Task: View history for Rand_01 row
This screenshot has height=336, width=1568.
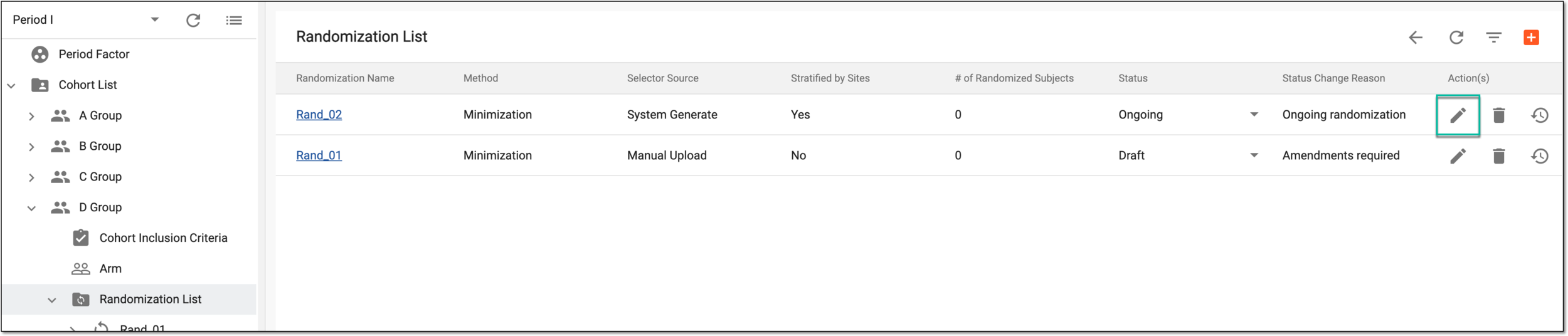Action: point(1540,156)
